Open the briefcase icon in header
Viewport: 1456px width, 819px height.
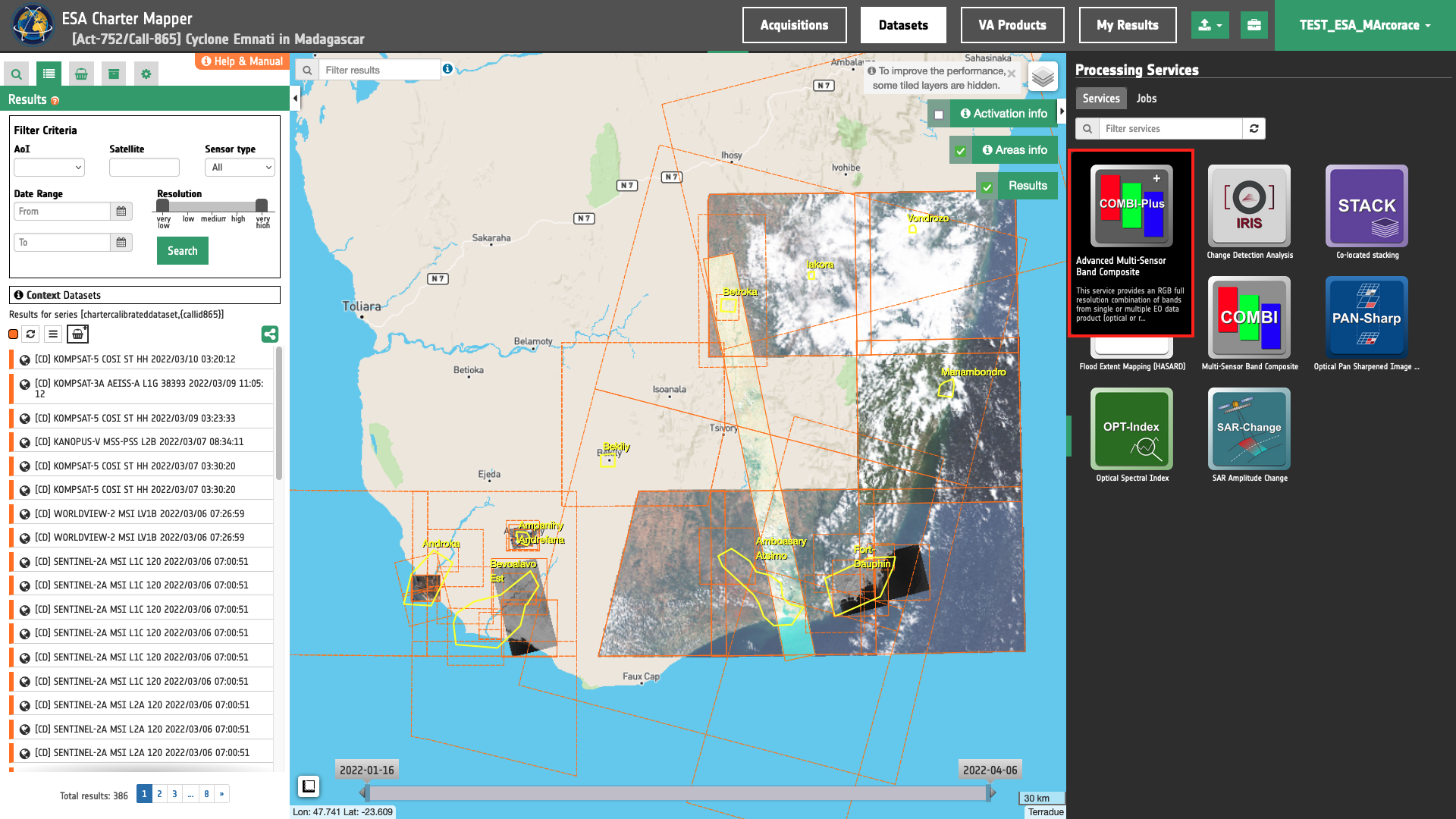coord(1254,25)
